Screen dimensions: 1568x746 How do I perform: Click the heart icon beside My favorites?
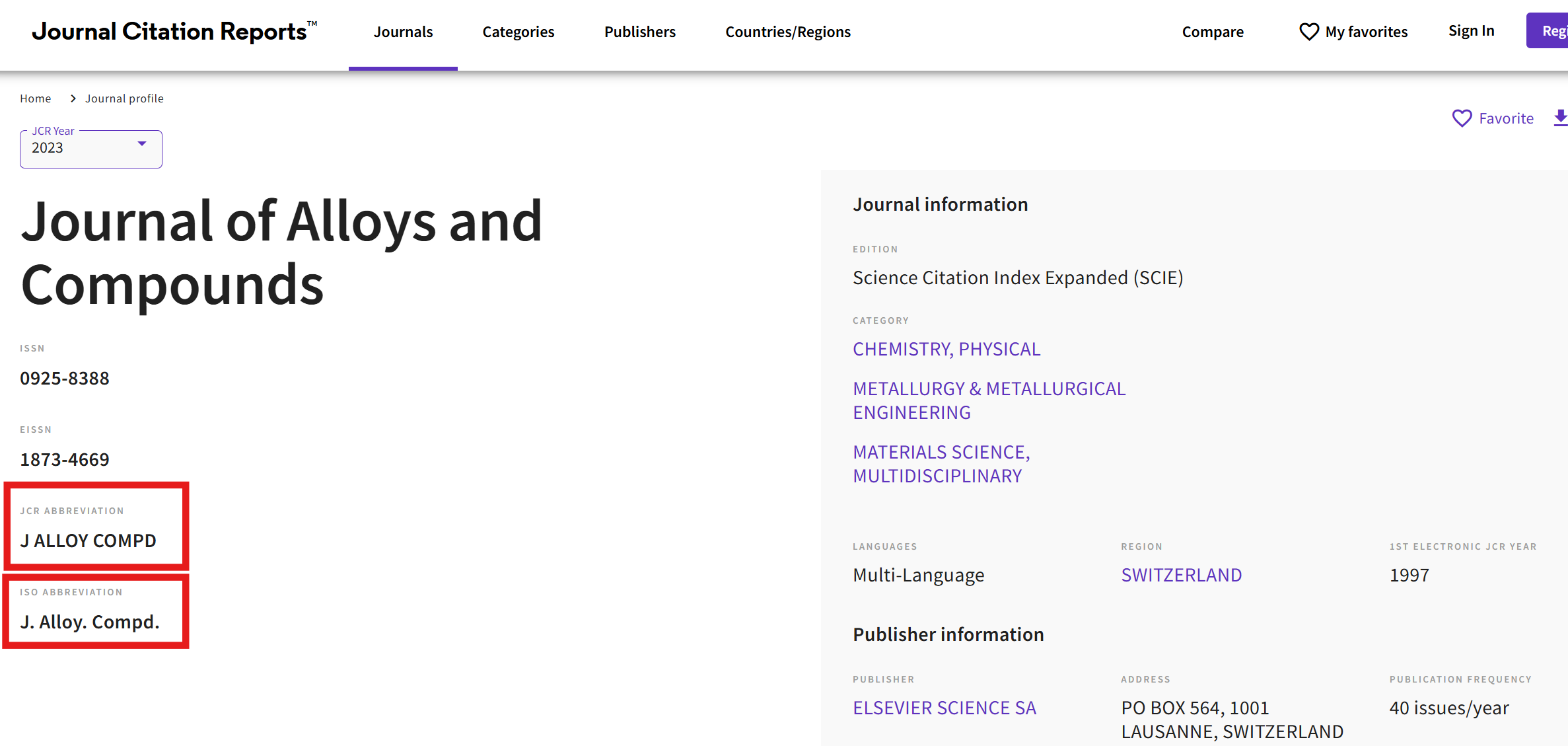pos(1308,32)
